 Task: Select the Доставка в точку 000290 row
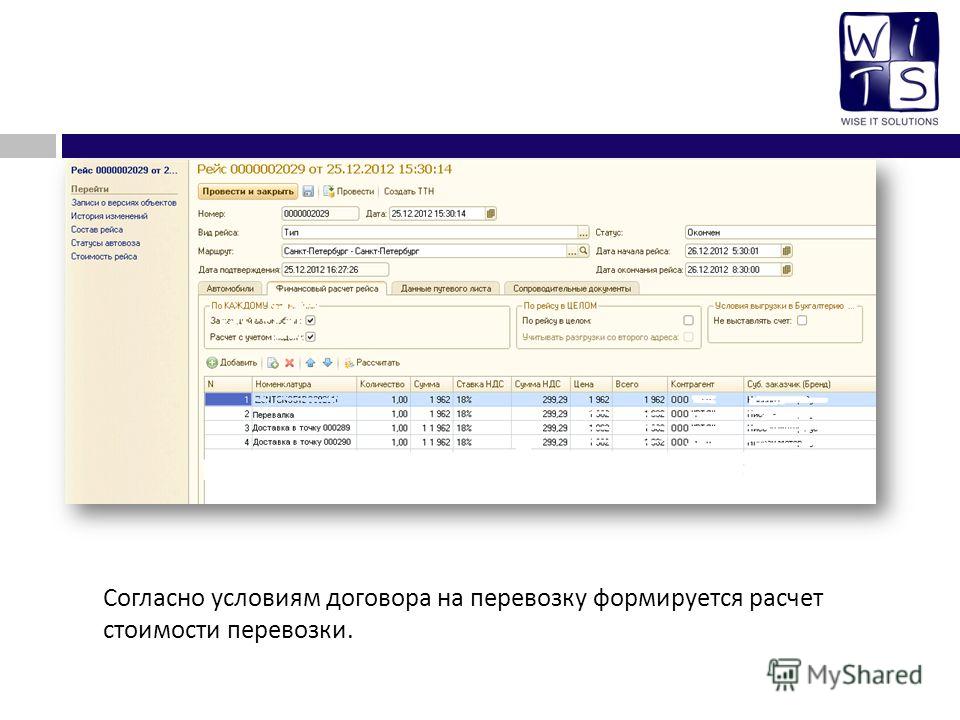pyautogui.click(x=539, y=442)
